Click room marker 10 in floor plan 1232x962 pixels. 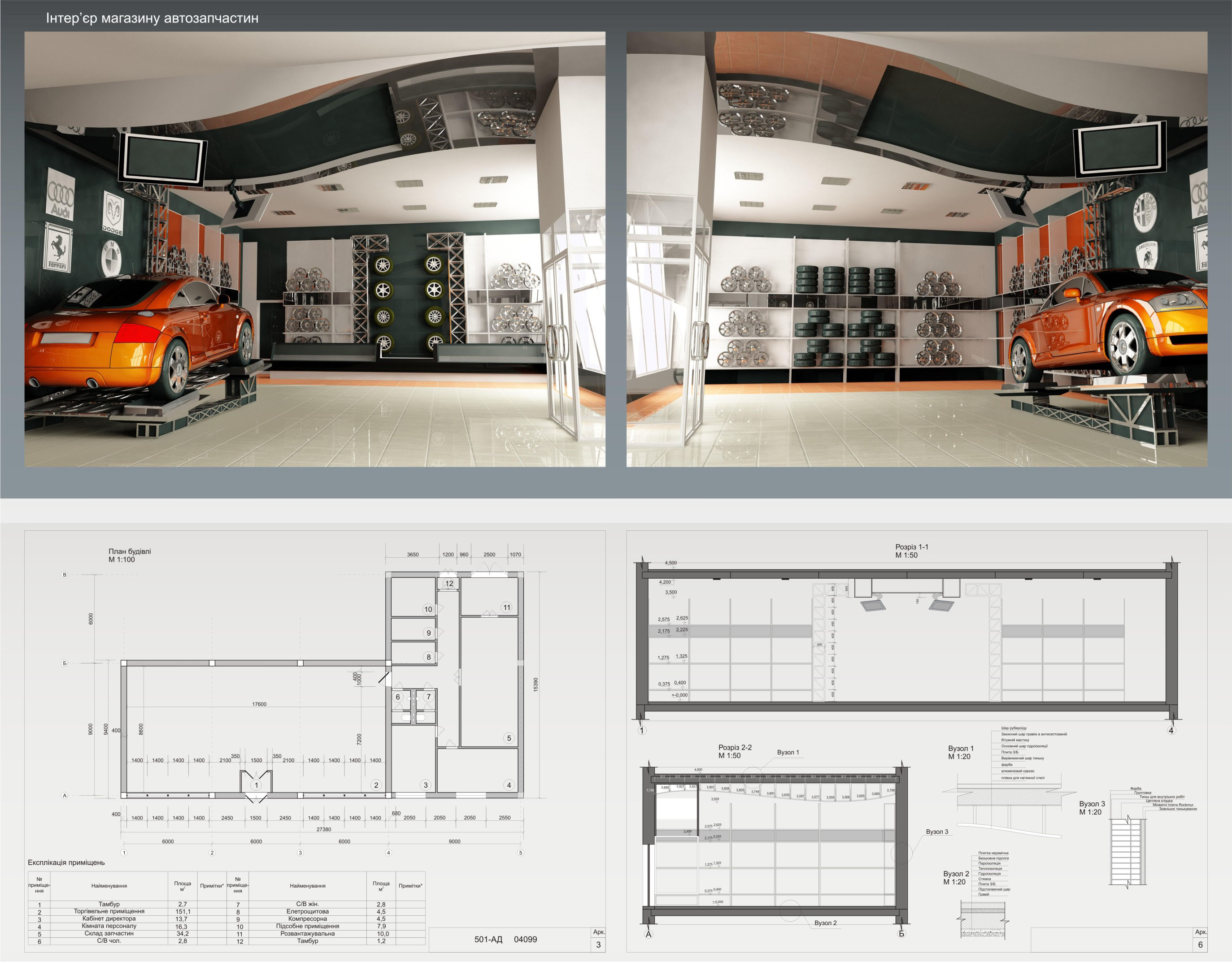[428, 609]
